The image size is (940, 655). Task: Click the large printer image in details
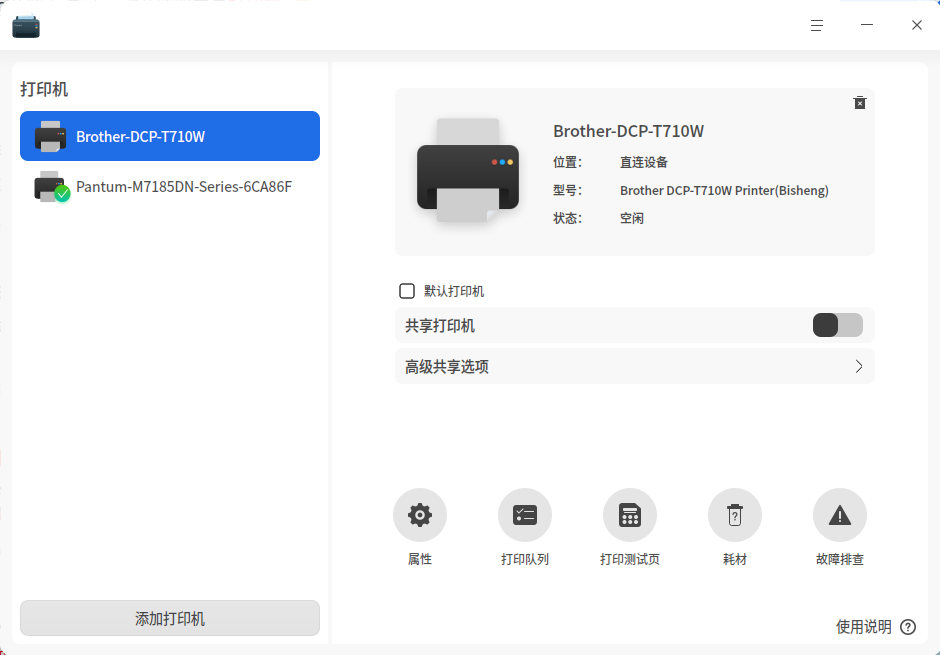pyautogui.click(x=468, y=171)
